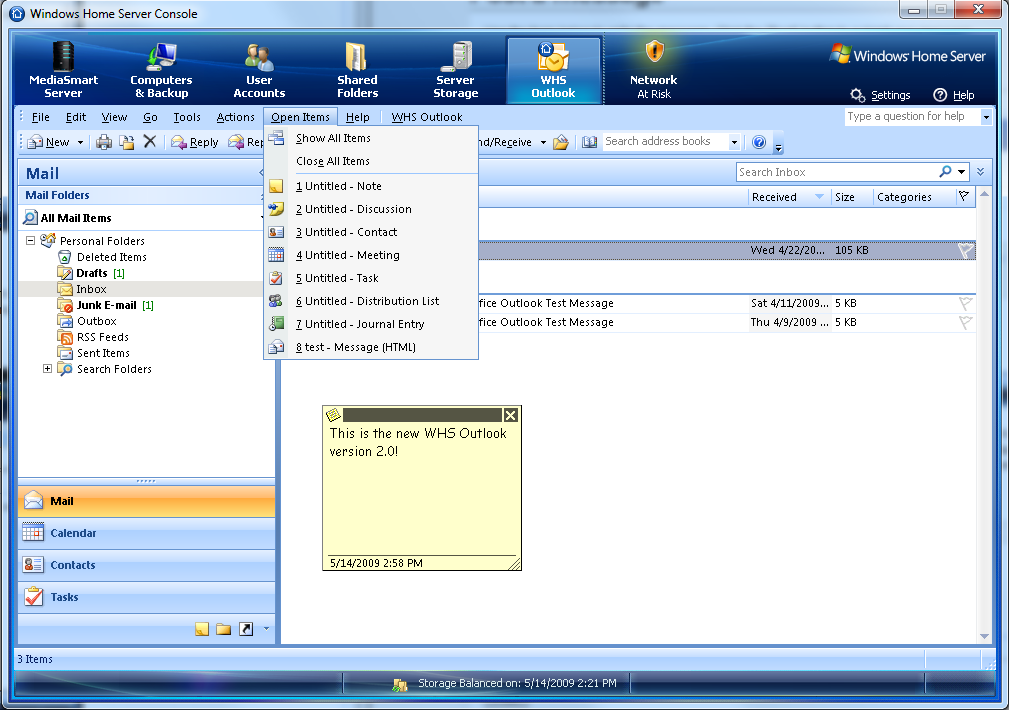Open help question box dropdown
The image size is (1009, 710).
tap(986, 117)
